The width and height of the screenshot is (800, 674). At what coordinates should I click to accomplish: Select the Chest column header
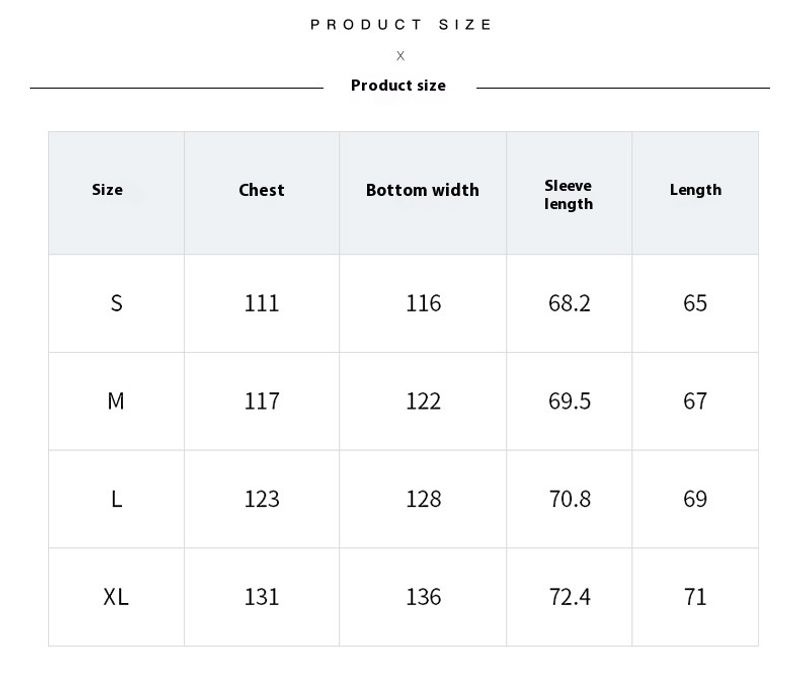pyautogui.click(x=261, y=190)
